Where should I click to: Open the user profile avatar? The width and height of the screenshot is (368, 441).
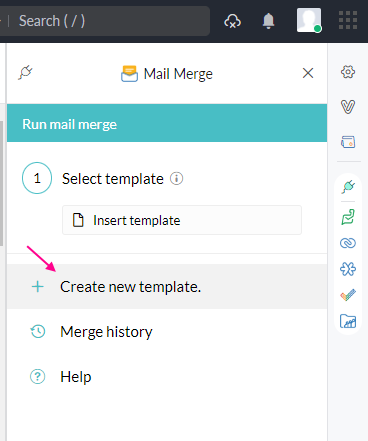pos(309,20)
